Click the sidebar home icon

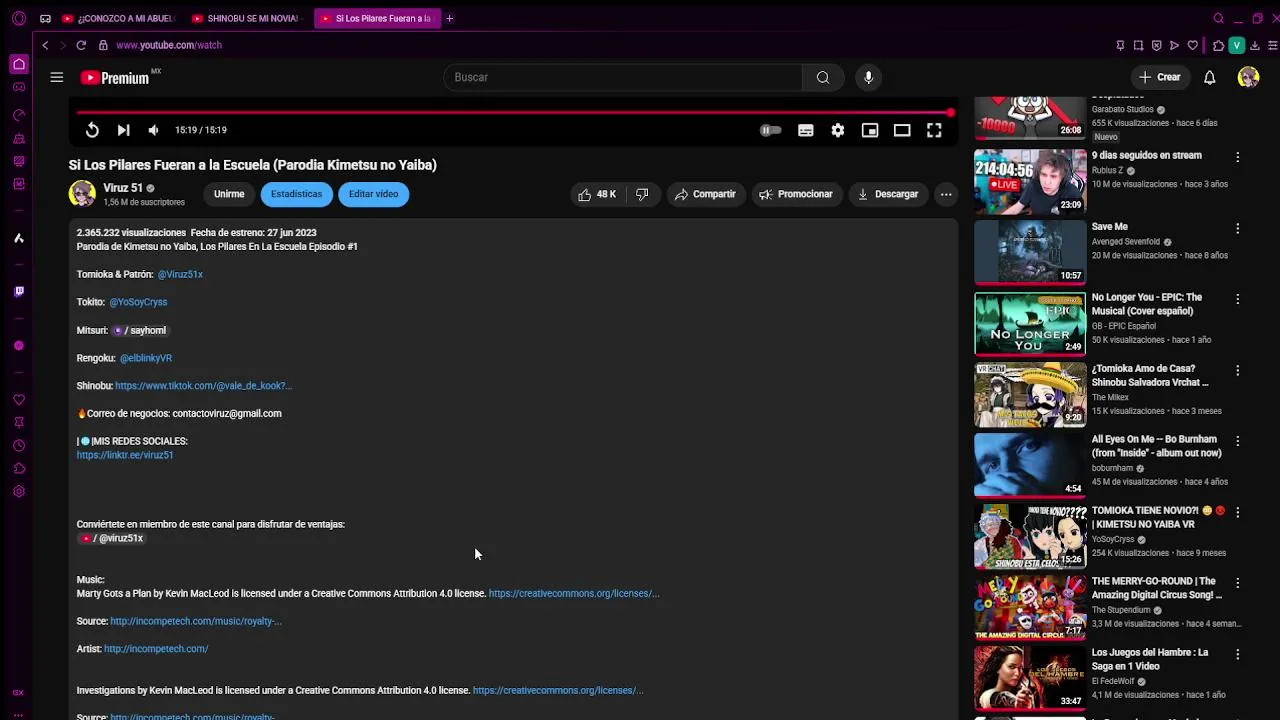(19, 64)
